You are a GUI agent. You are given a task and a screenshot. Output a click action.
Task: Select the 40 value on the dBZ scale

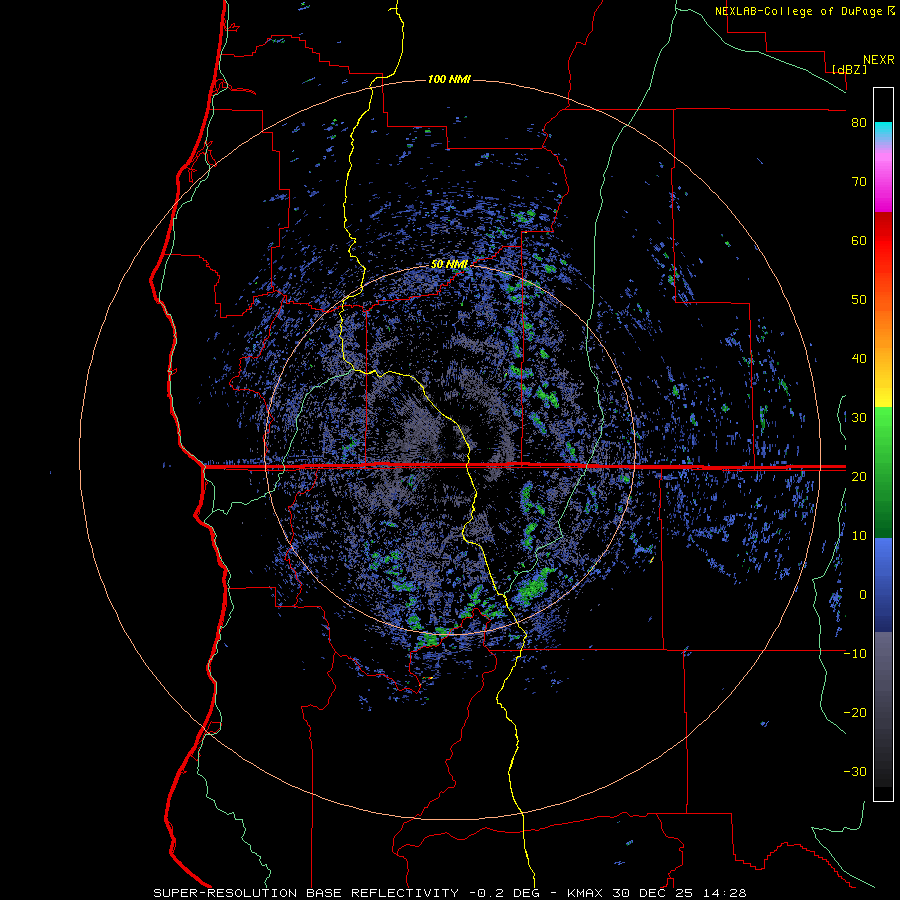pos(859,359)
